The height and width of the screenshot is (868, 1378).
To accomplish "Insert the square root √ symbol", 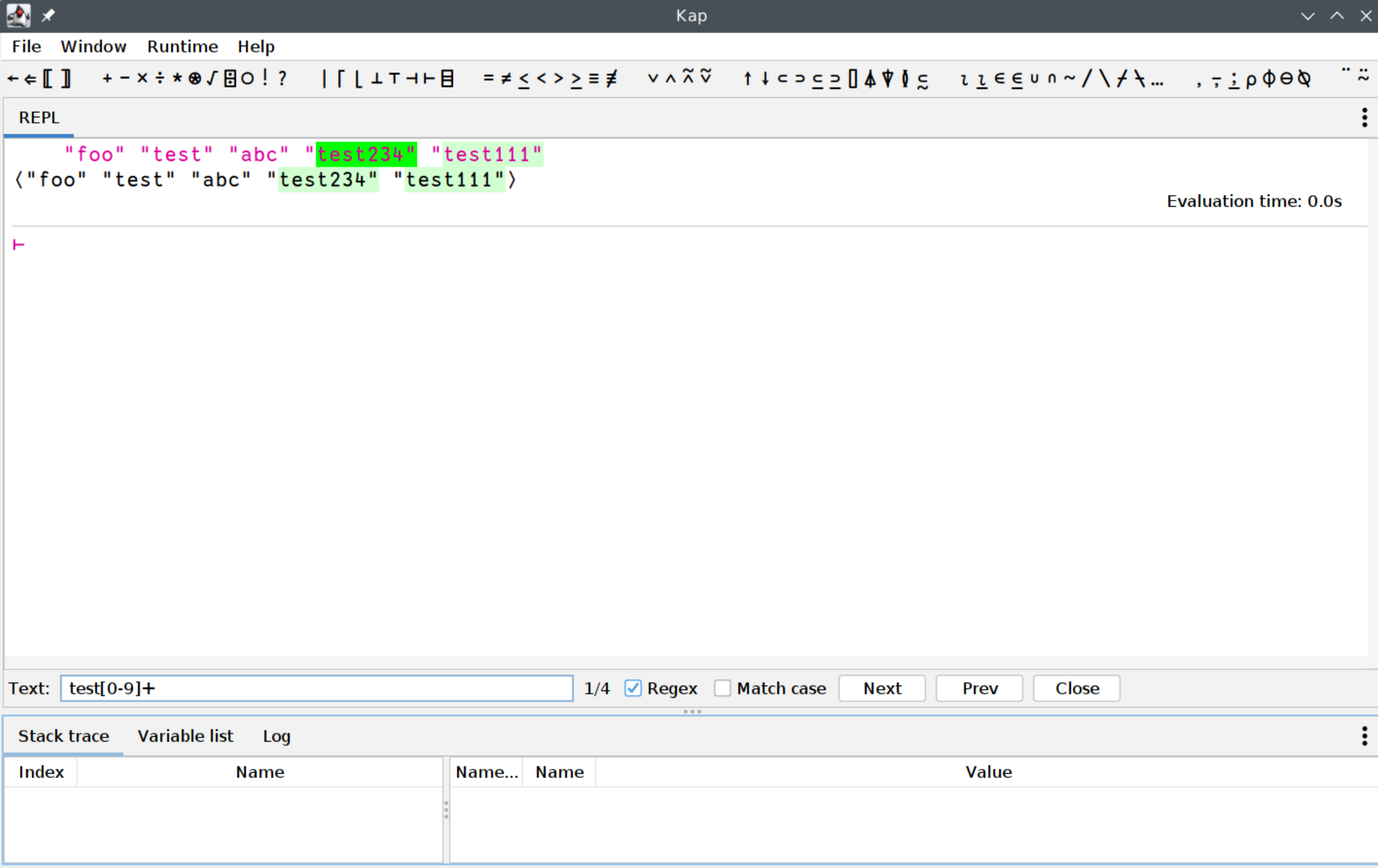I will (x=212, y=78).
